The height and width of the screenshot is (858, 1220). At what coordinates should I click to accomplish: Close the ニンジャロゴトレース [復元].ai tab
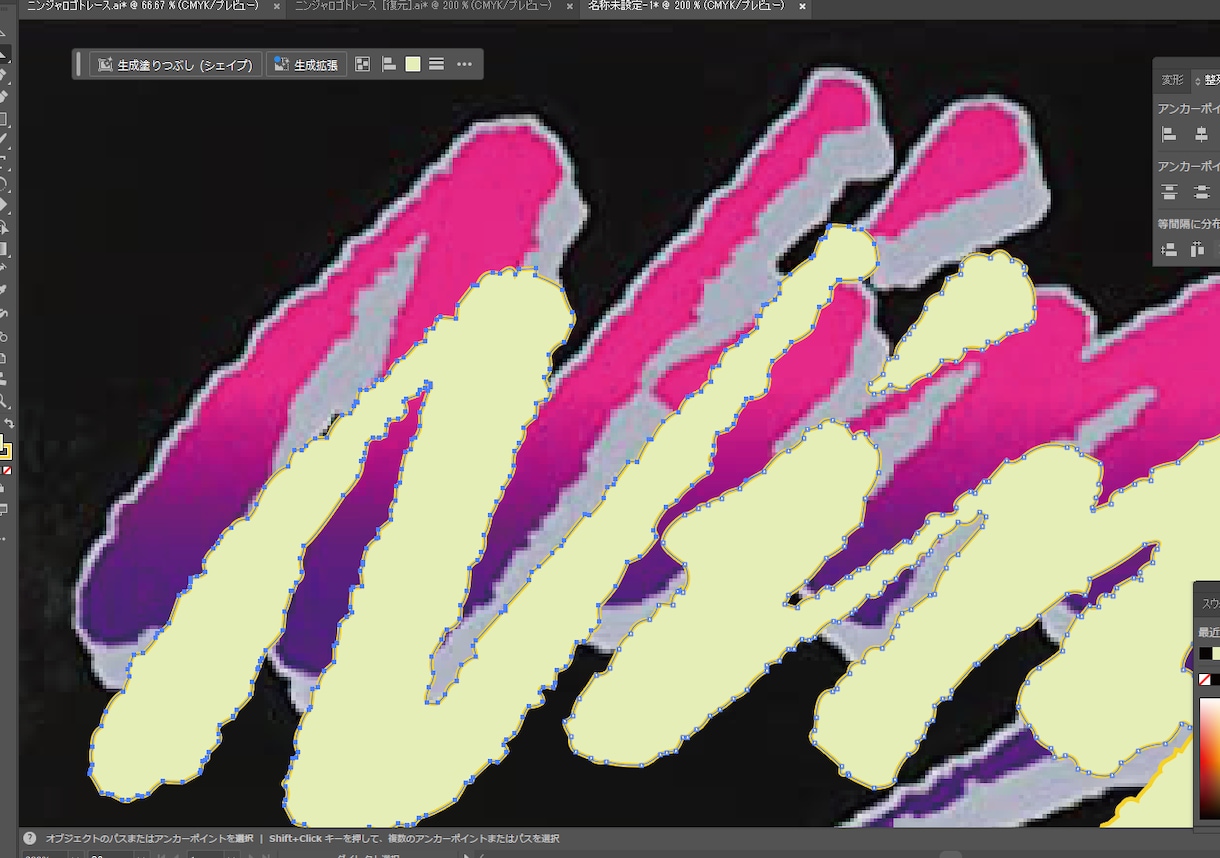(x=570, y=7)
